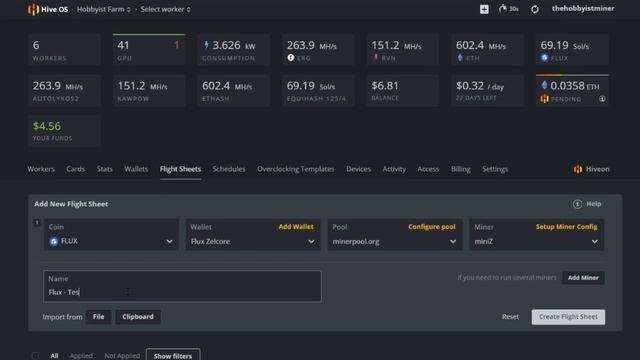Image resolution: width=640 pixels, height=360 pixels.
Task: Click the thehobbyistminer account name
Action: pos(583,9)
